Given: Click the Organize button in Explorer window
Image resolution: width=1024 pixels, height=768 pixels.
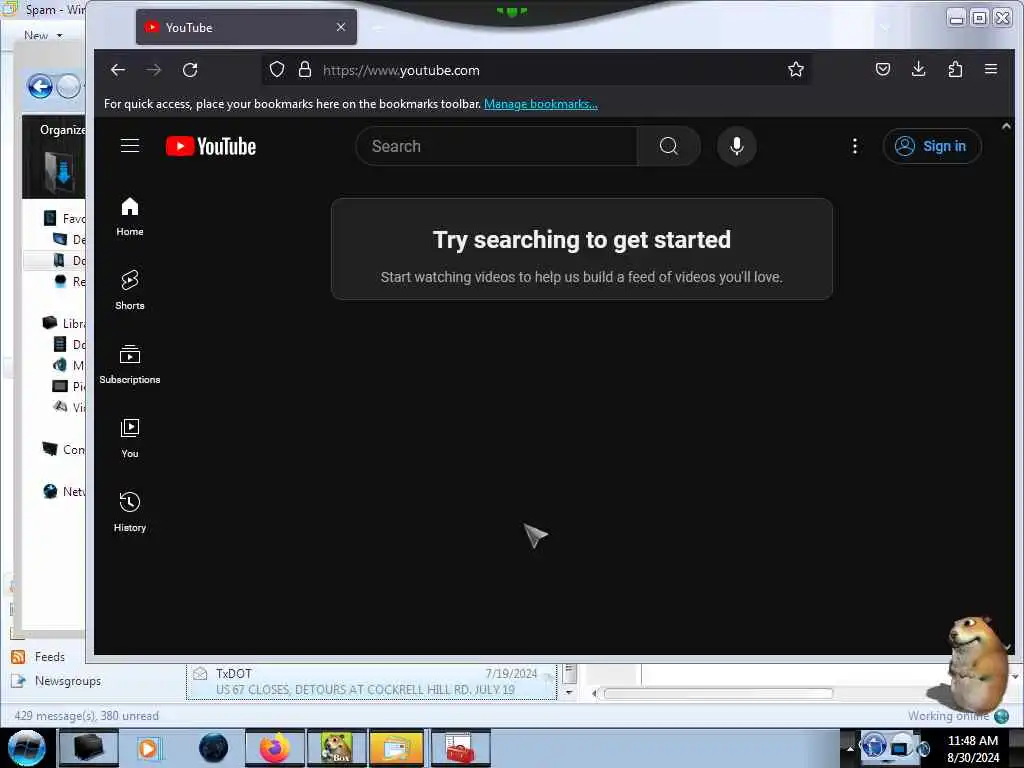Looking at the screenshot, I should pyautogui.click(x=62, y=129).
